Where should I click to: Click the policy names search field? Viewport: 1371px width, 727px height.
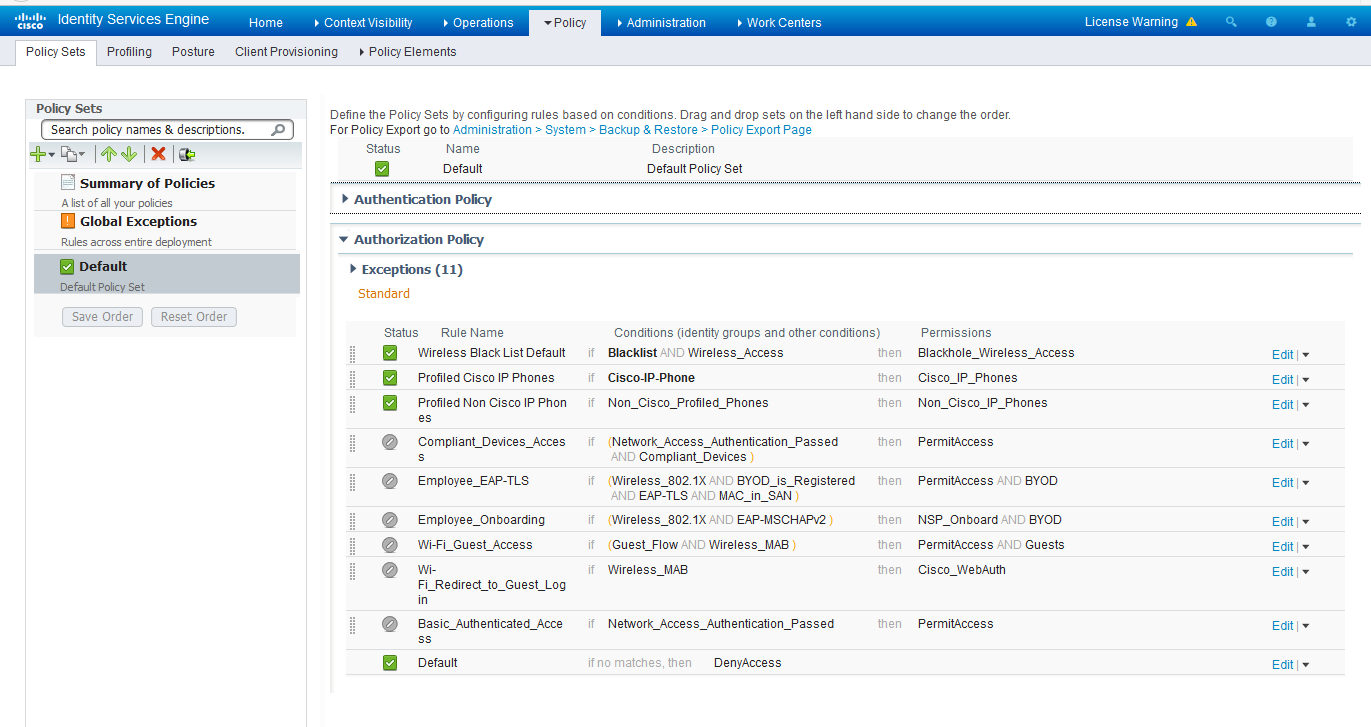click(x=158, y=130)
